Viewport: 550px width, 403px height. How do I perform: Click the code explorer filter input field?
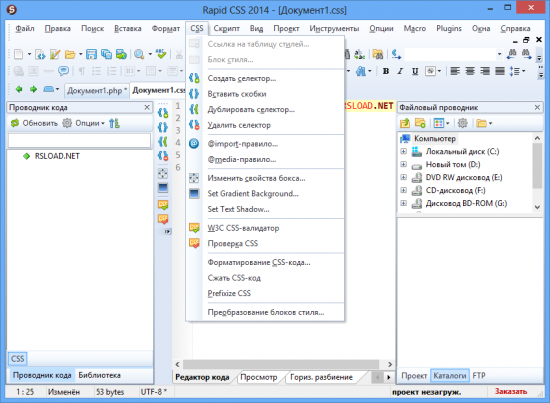click(x=80, y=140)
